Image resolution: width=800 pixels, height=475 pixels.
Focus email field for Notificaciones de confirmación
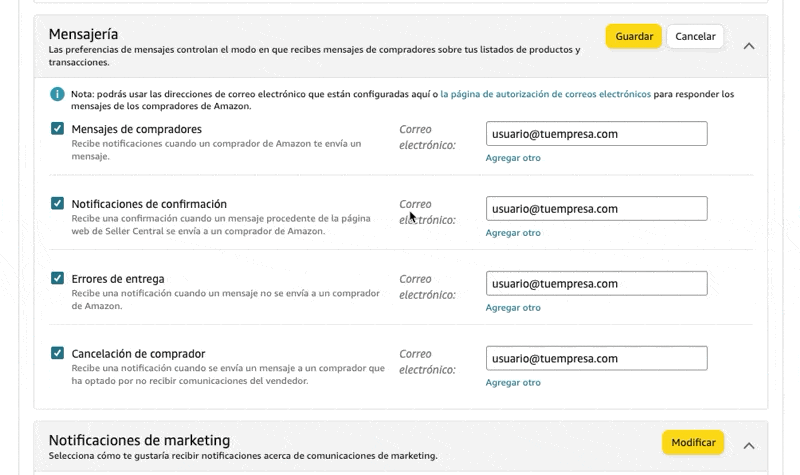pyautogui.click(x=596, y=209)
